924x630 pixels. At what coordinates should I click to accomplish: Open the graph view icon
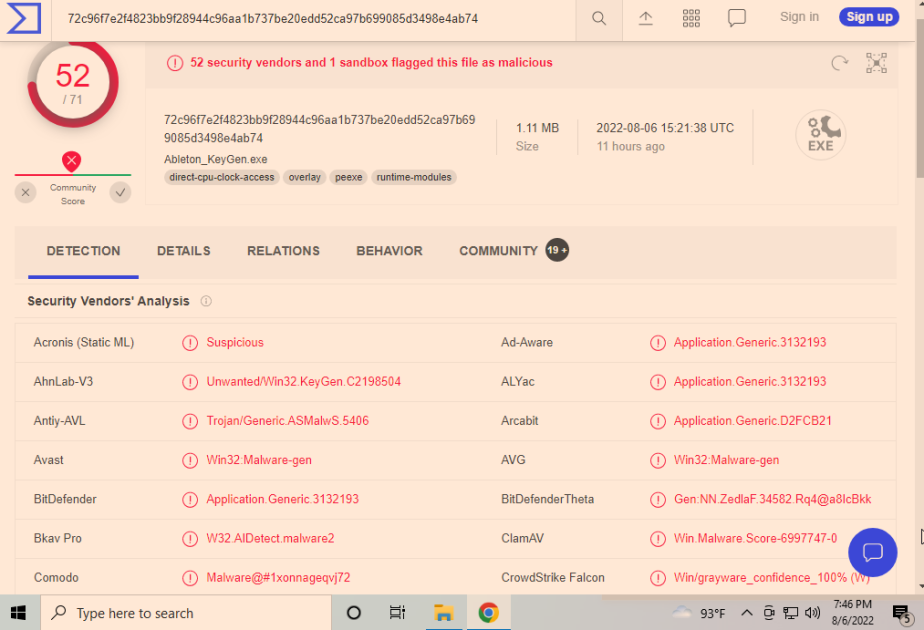pyautogui.click(x=876, y=62)
